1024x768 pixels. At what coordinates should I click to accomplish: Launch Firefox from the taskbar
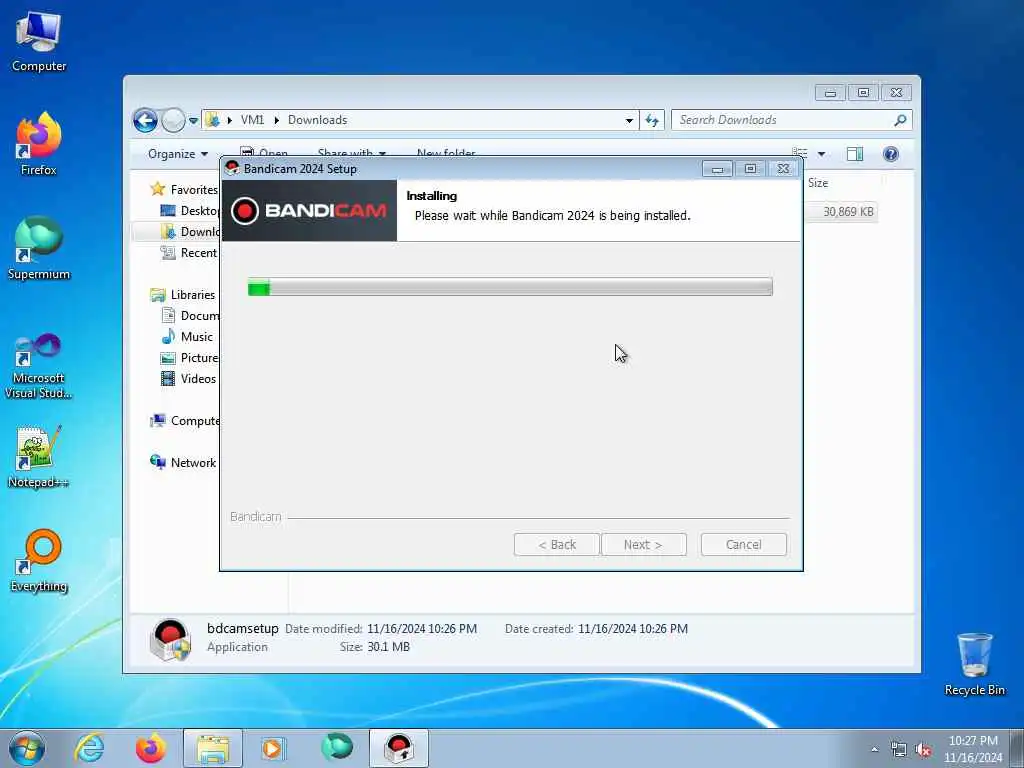(x=151, y=748)
